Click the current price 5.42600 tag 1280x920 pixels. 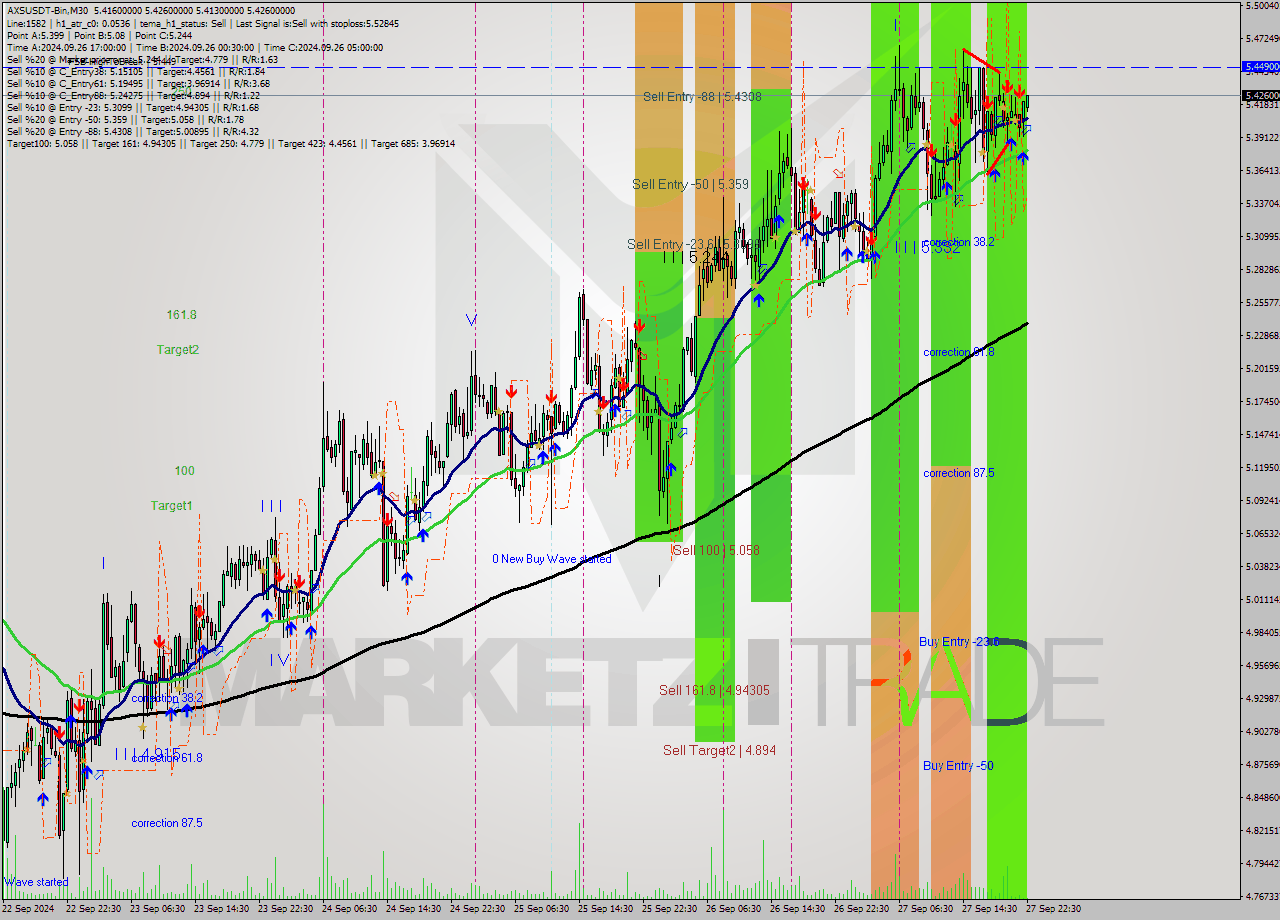pyautogui.click(x=1260, y=96)
